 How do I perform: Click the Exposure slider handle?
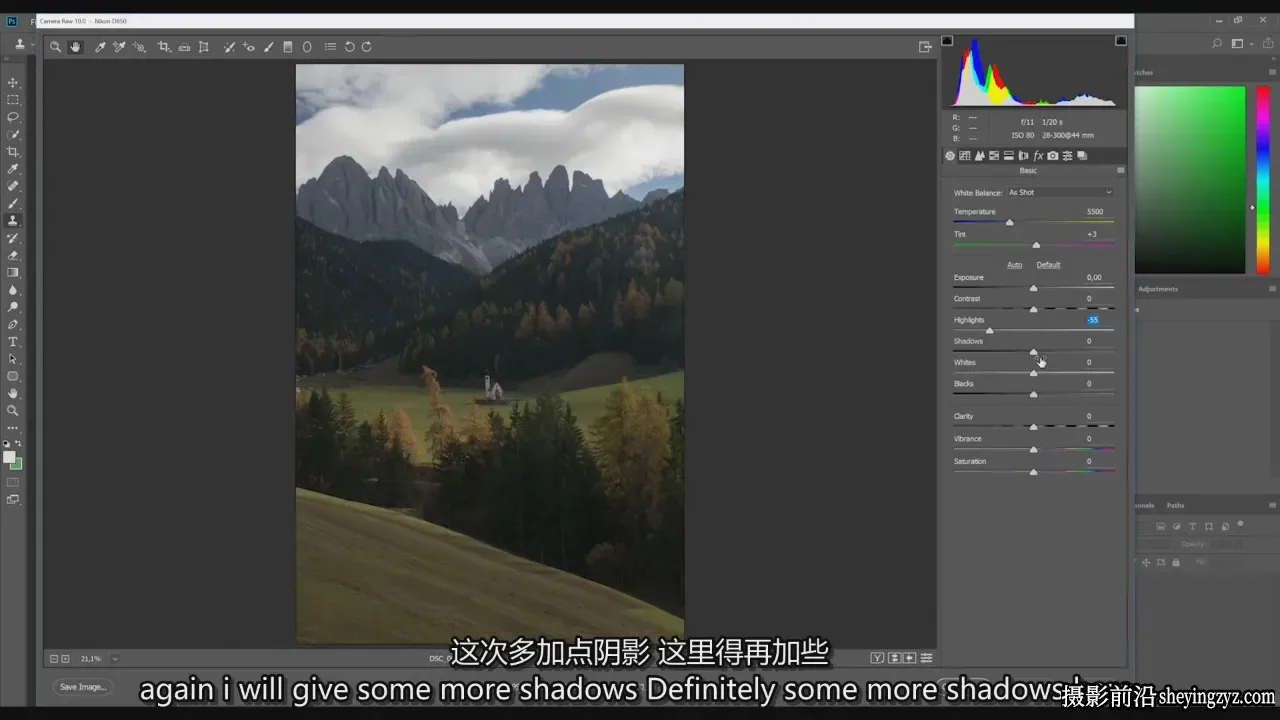(x=1033, y=288)
